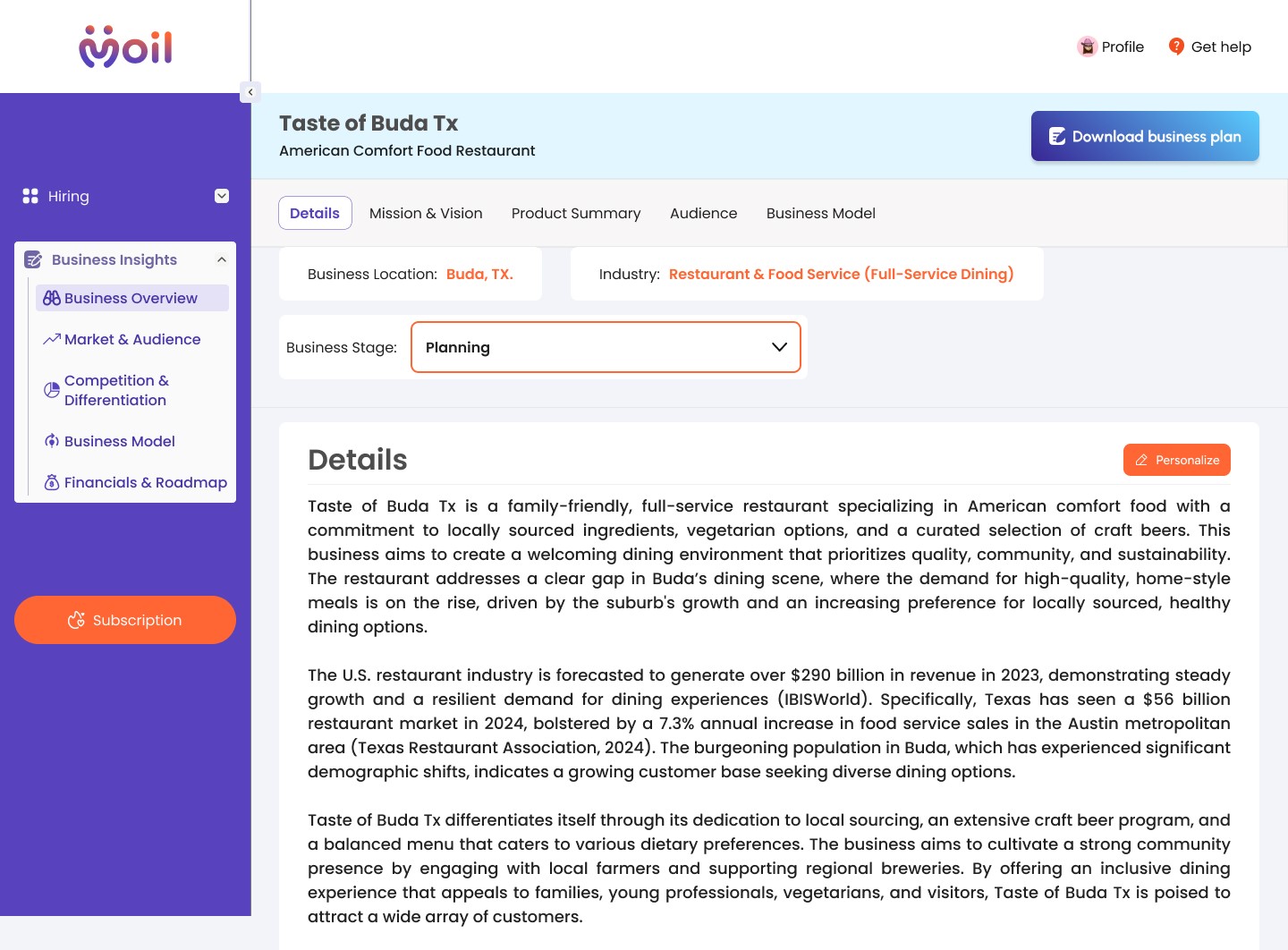Click the Business Insights notepad icon
This screenshot has width=1288, height=950.
(x=33, y=259)
